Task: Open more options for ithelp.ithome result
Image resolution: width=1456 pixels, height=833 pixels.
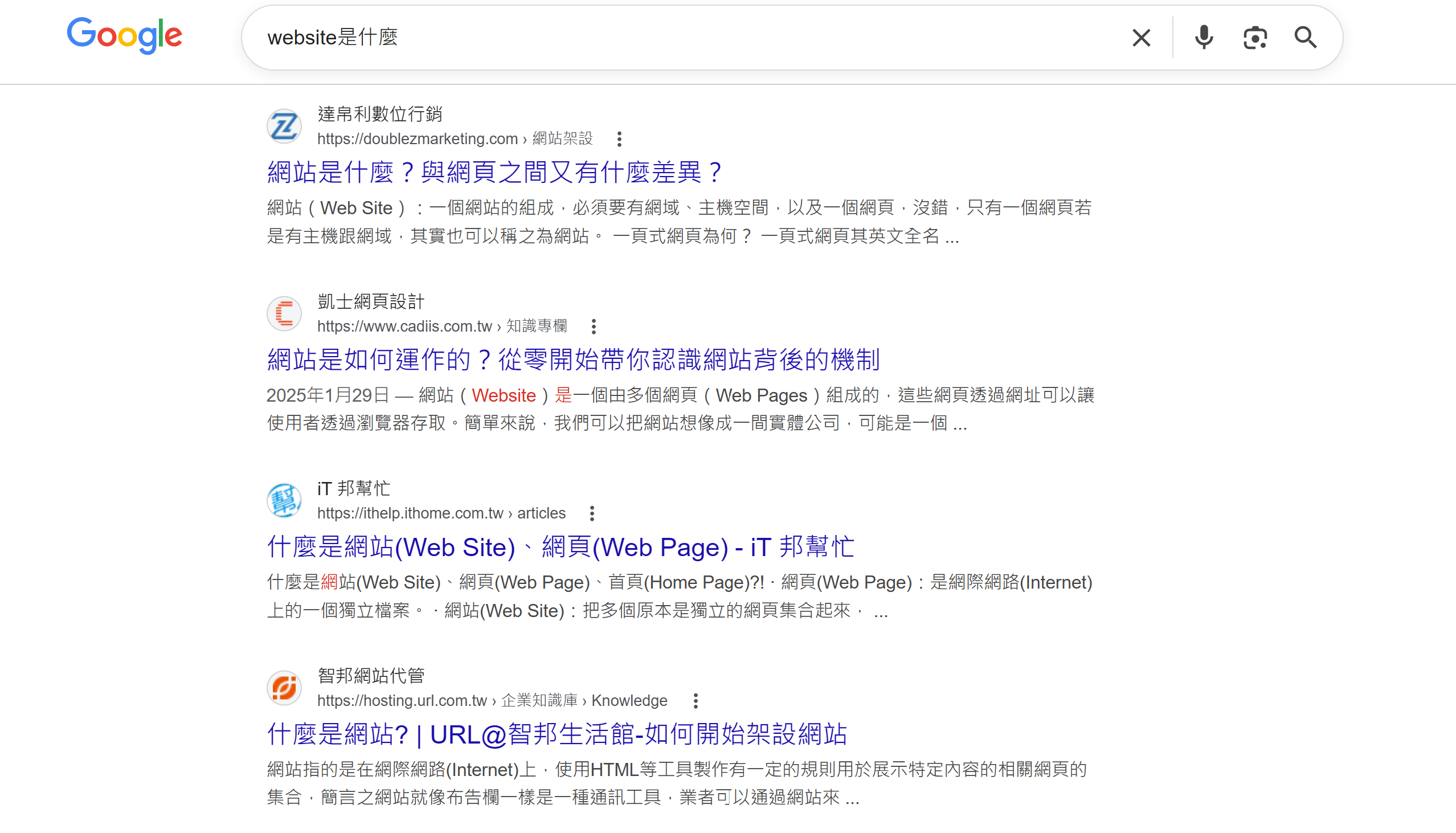Action: point(592,514)
